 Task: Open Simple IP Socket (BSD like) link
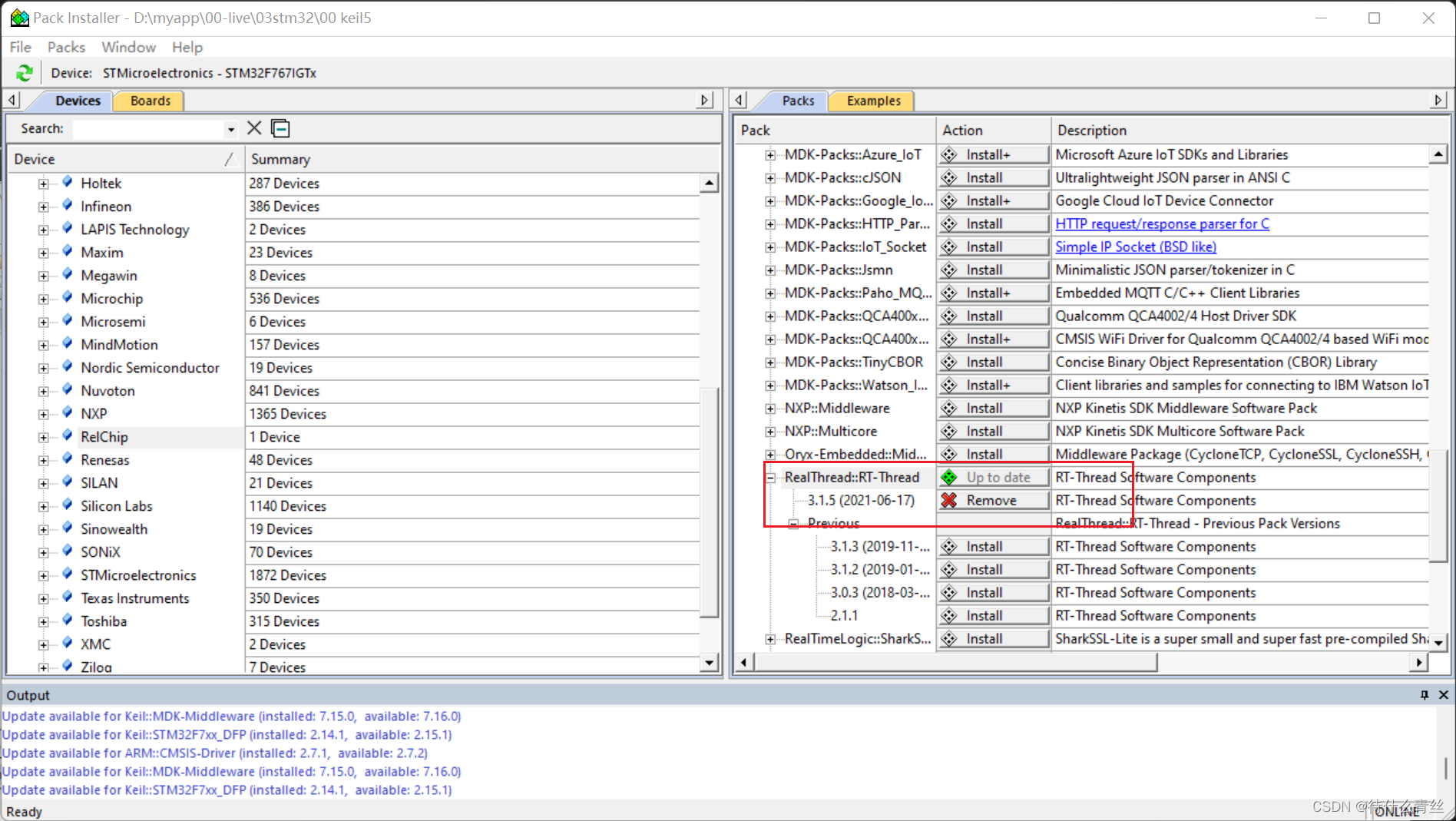coord(1136,247)
